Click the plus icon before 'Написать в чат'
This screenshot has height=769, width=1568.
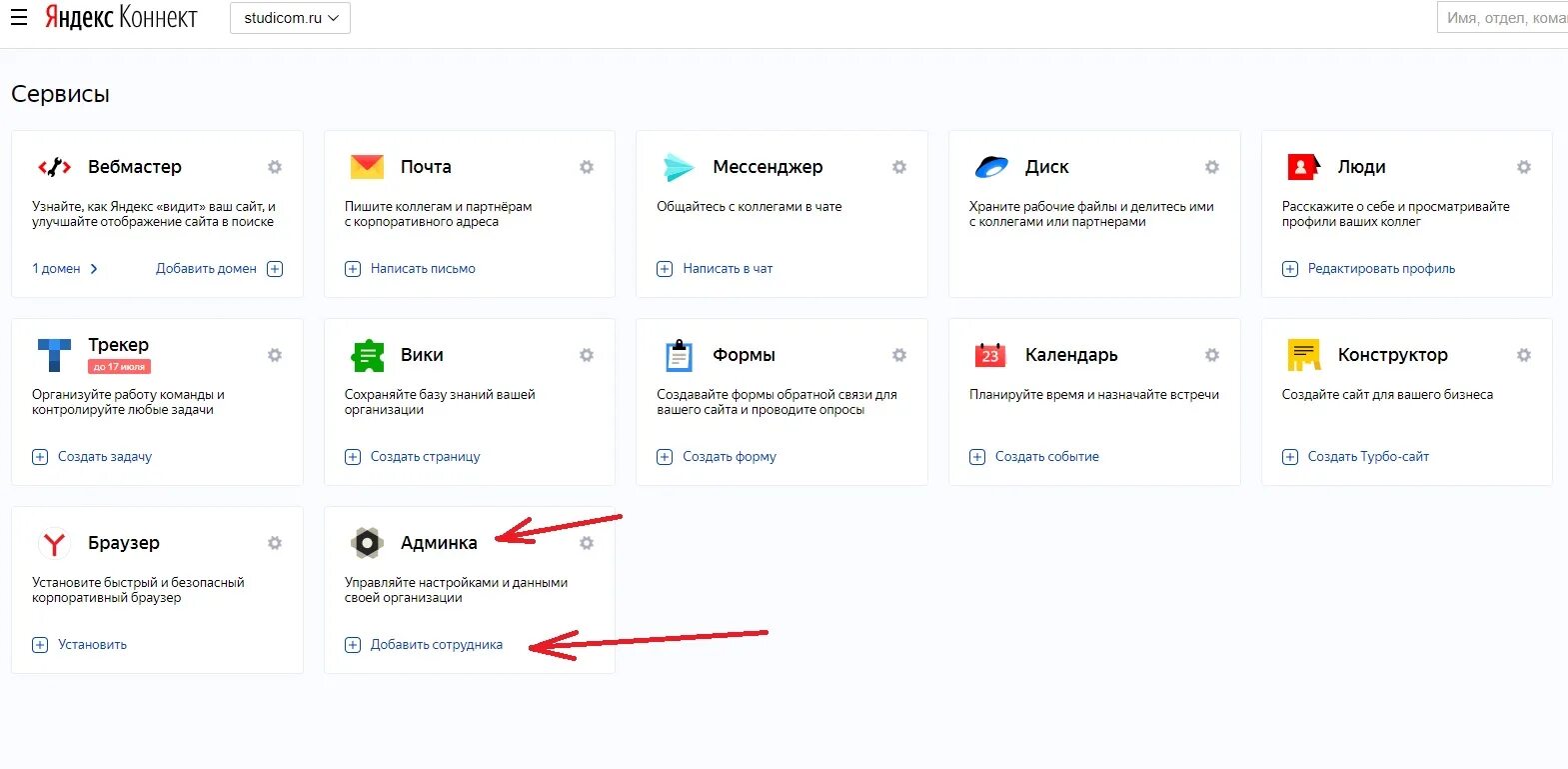tap(665, 268)
